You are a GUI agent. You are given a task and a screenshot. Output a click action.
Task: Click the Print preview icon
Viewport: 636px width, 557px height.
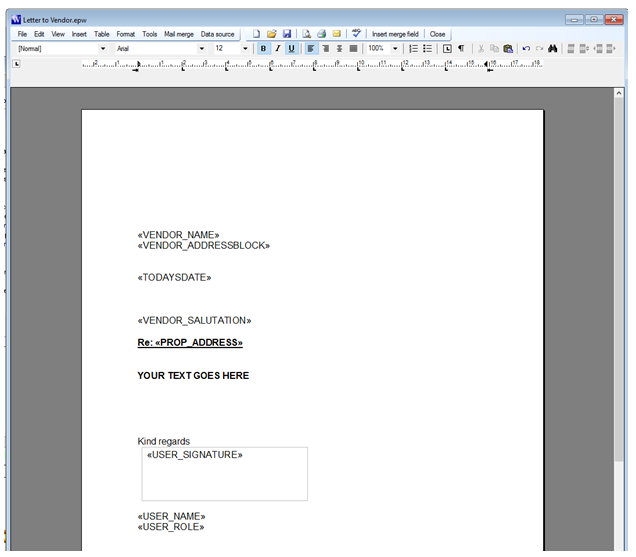click(306, 34)
